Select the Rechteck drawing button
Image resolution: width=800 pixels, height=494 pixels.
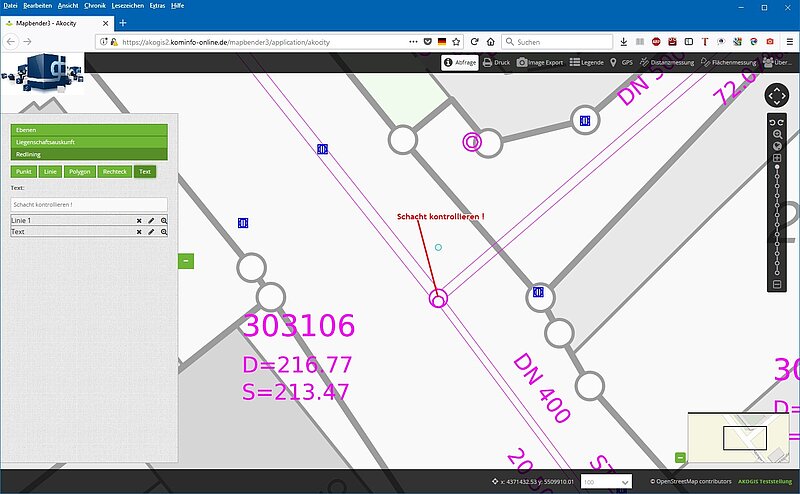point(115,172)
